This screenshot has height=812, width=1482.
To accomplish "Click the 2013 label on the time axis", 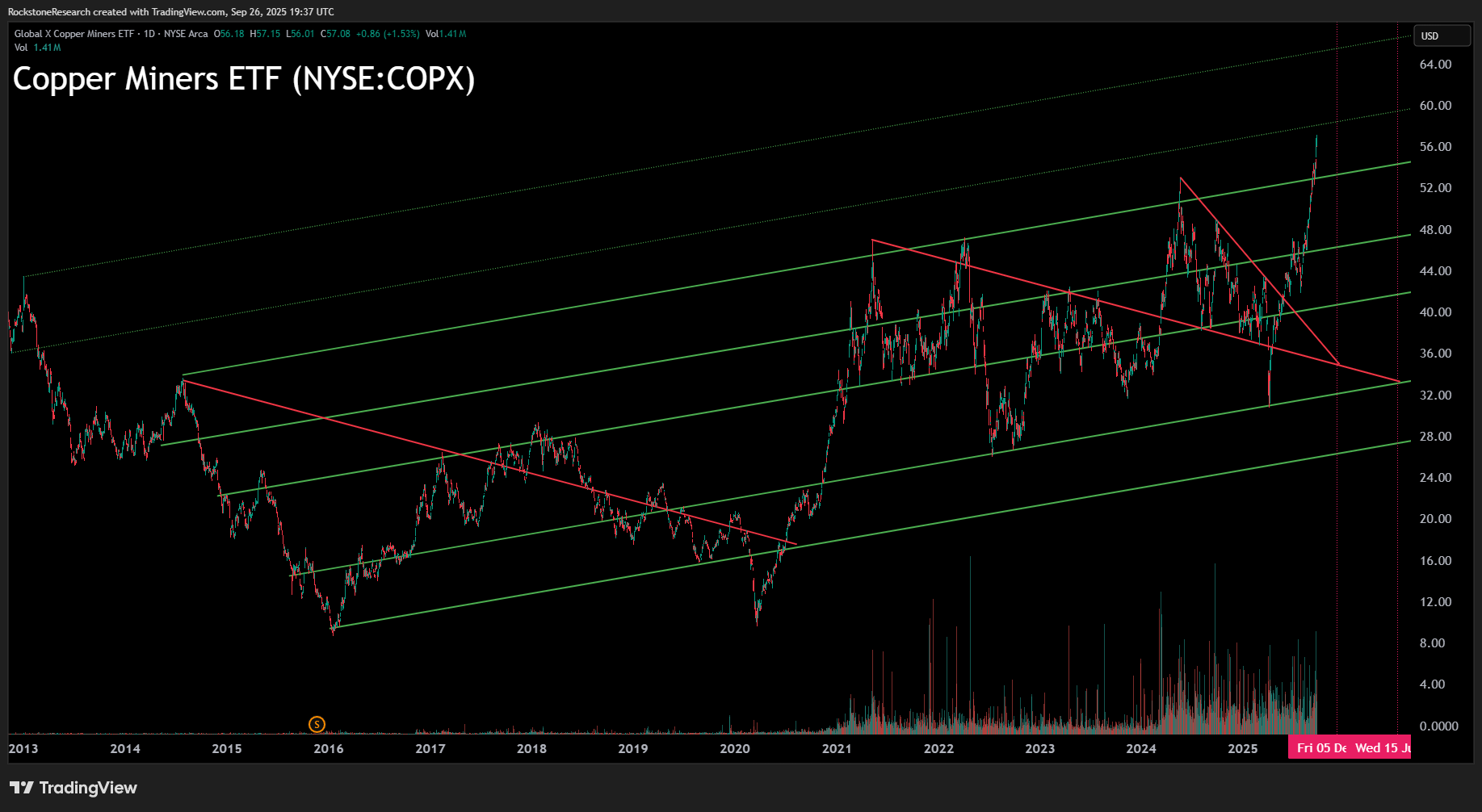I will [23, 749].
